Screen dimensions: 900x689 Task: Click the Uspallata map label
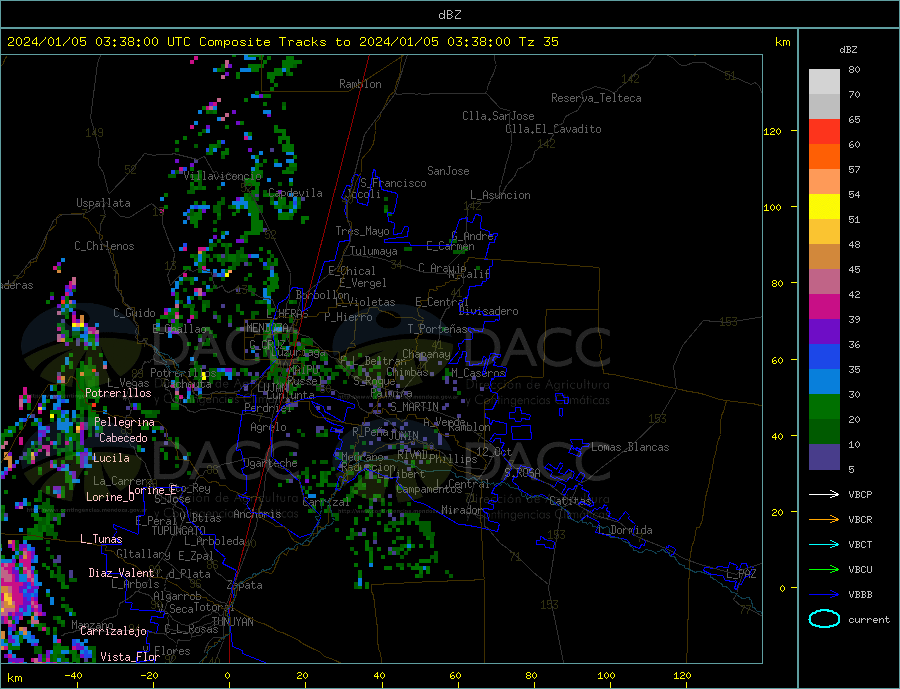(x=103, y=203)
